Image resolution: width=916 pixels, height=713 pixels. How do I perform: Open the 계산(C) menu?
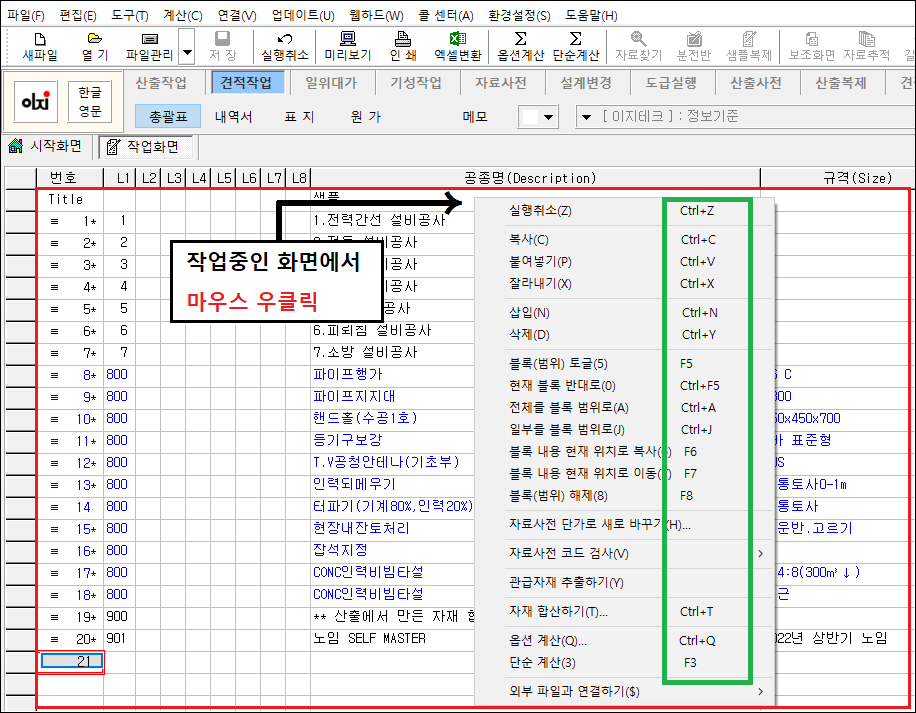coord(183,15)
